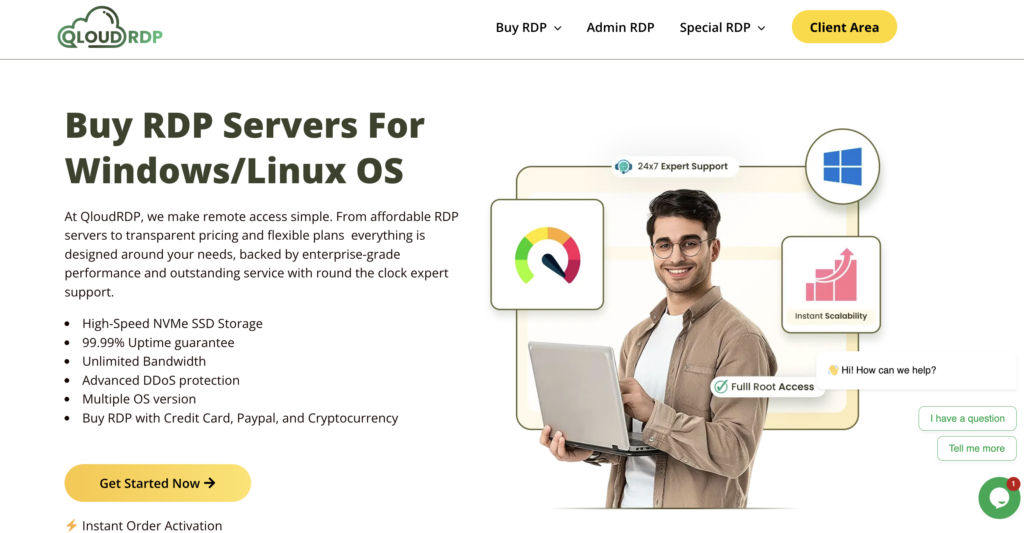Expand the Buy RDP dropdown chevron
The height and width of the screenshot is (533, 1024).
(558, 28)
